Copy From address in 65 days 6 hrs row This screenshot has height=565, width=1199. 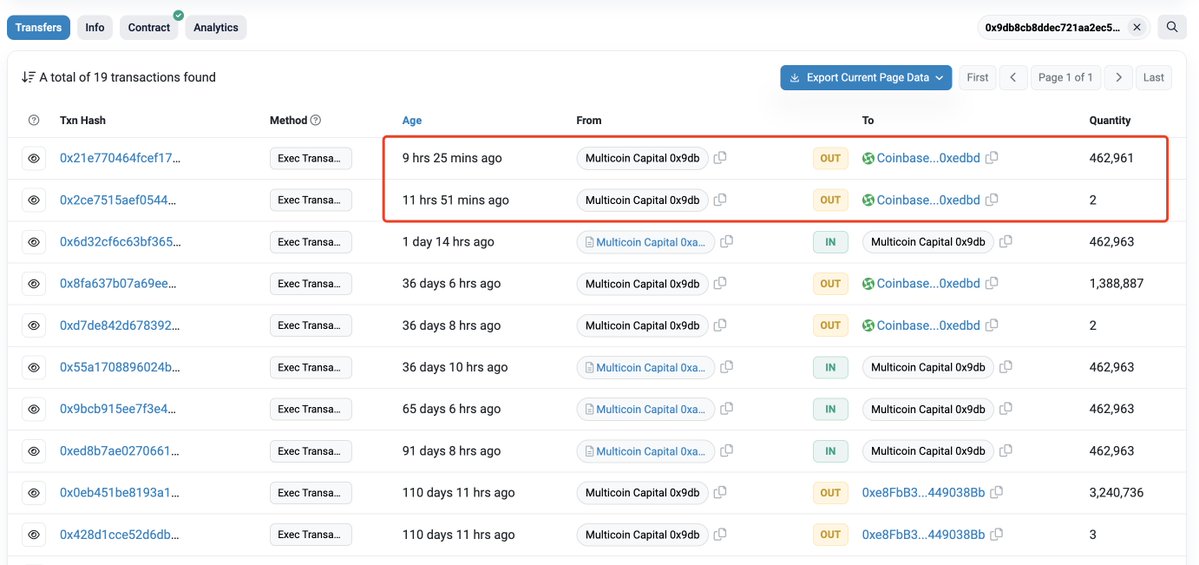click(x=726, y=409)
